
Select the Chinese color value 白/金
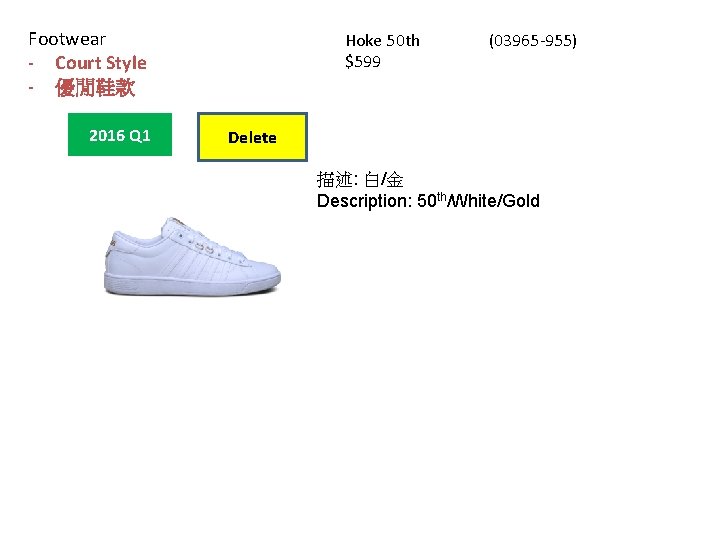pyautogui.click(x=384, y=180)
